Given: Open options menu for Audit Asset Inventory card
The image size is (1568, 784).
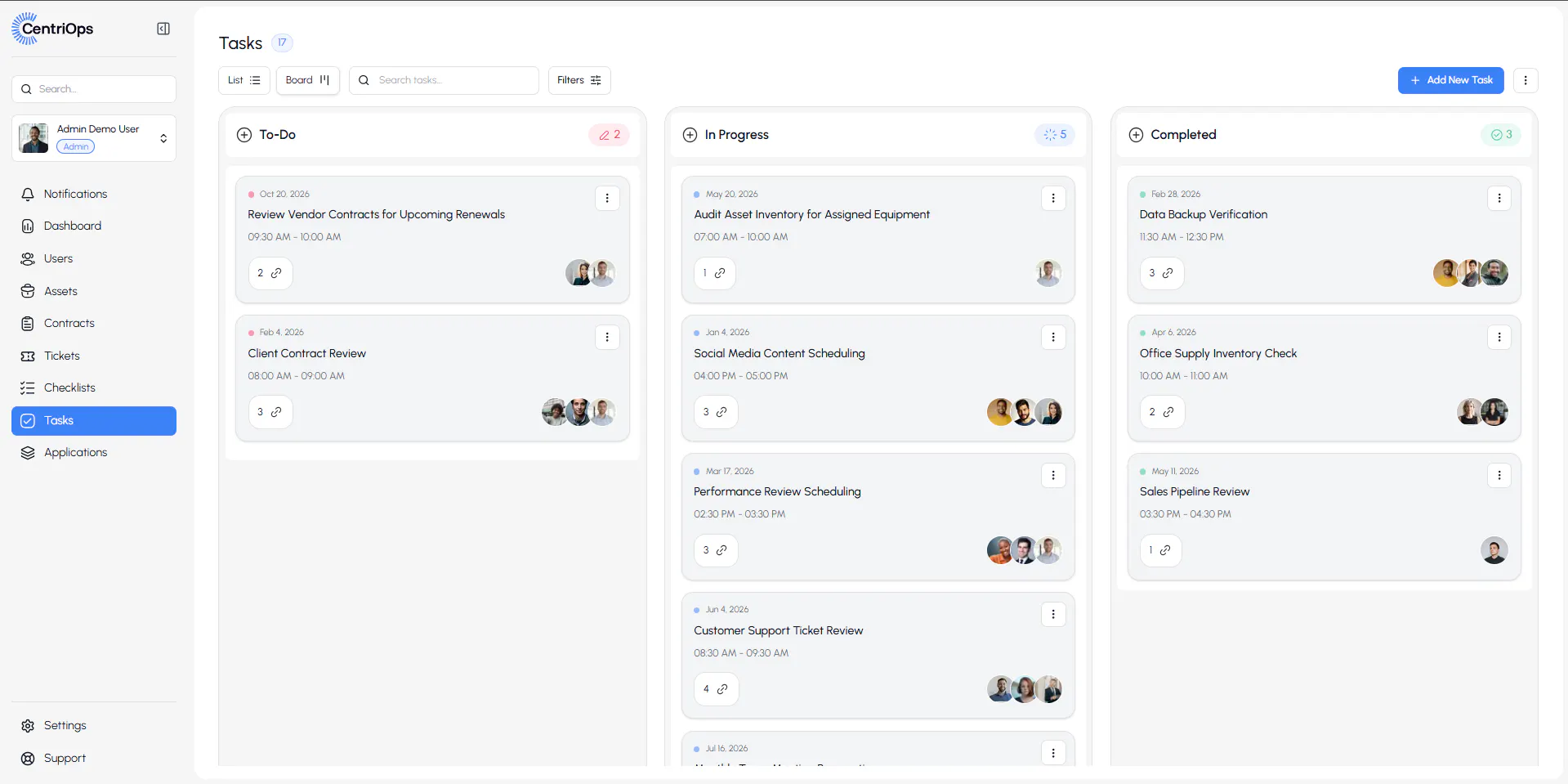Looking at the screenshot, I should (x=1053, y=198).
